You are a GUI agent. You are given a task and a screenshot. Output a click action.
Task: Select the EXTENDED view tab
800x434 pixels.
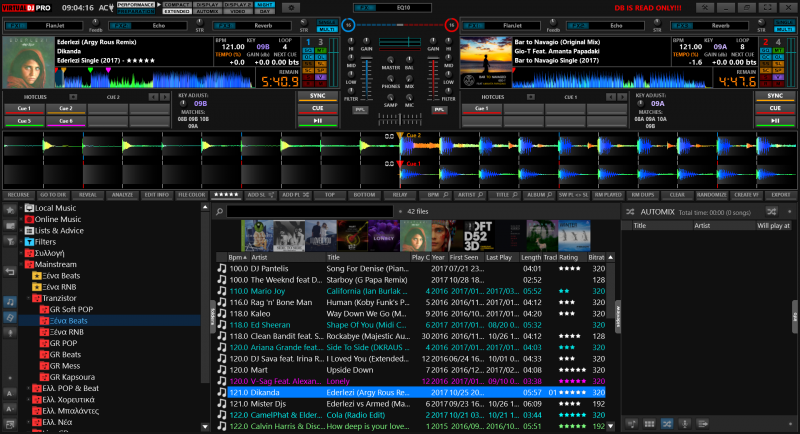point(177,11)
